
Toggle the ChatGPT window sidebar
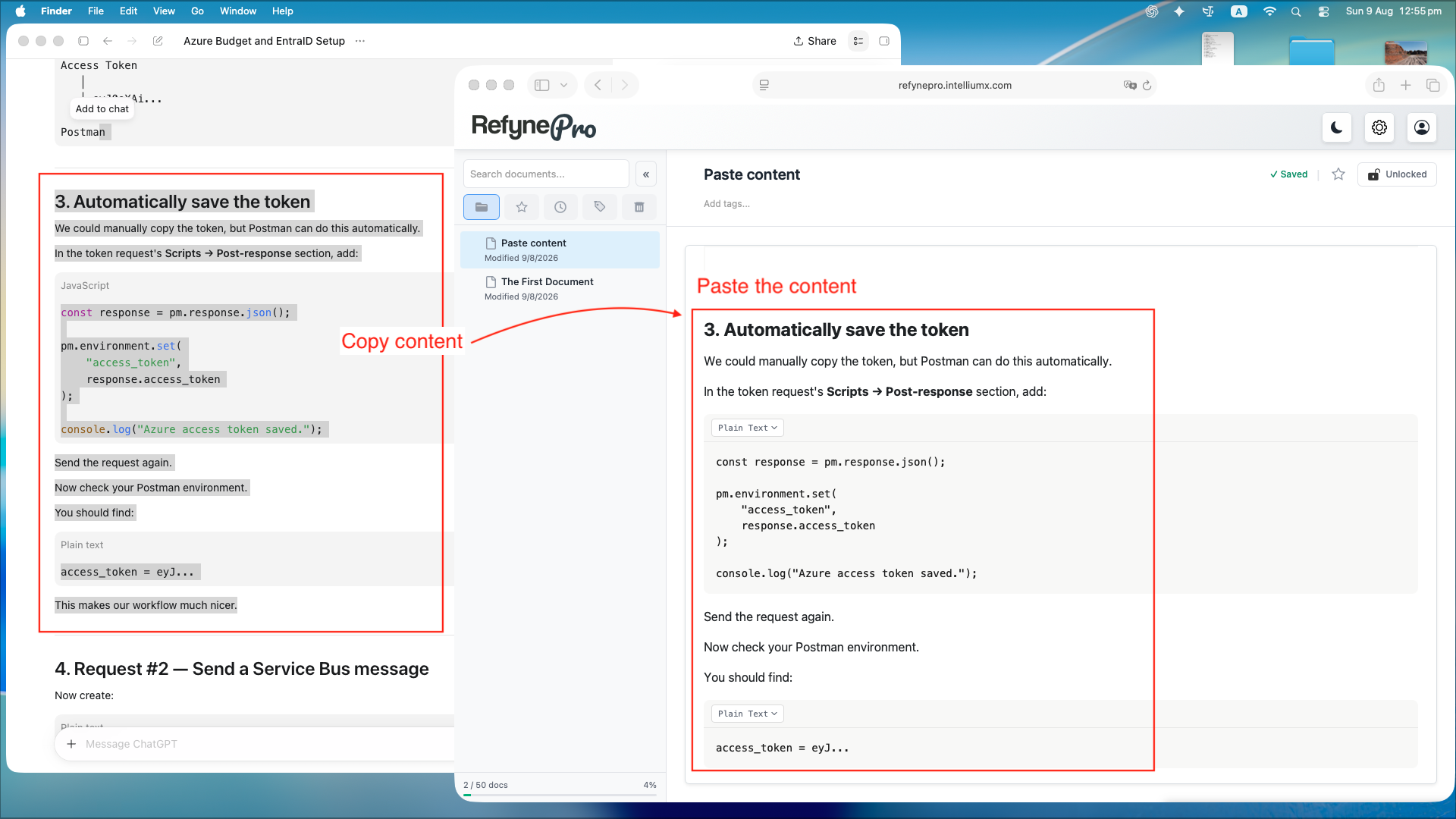click(x=83, y=41)
